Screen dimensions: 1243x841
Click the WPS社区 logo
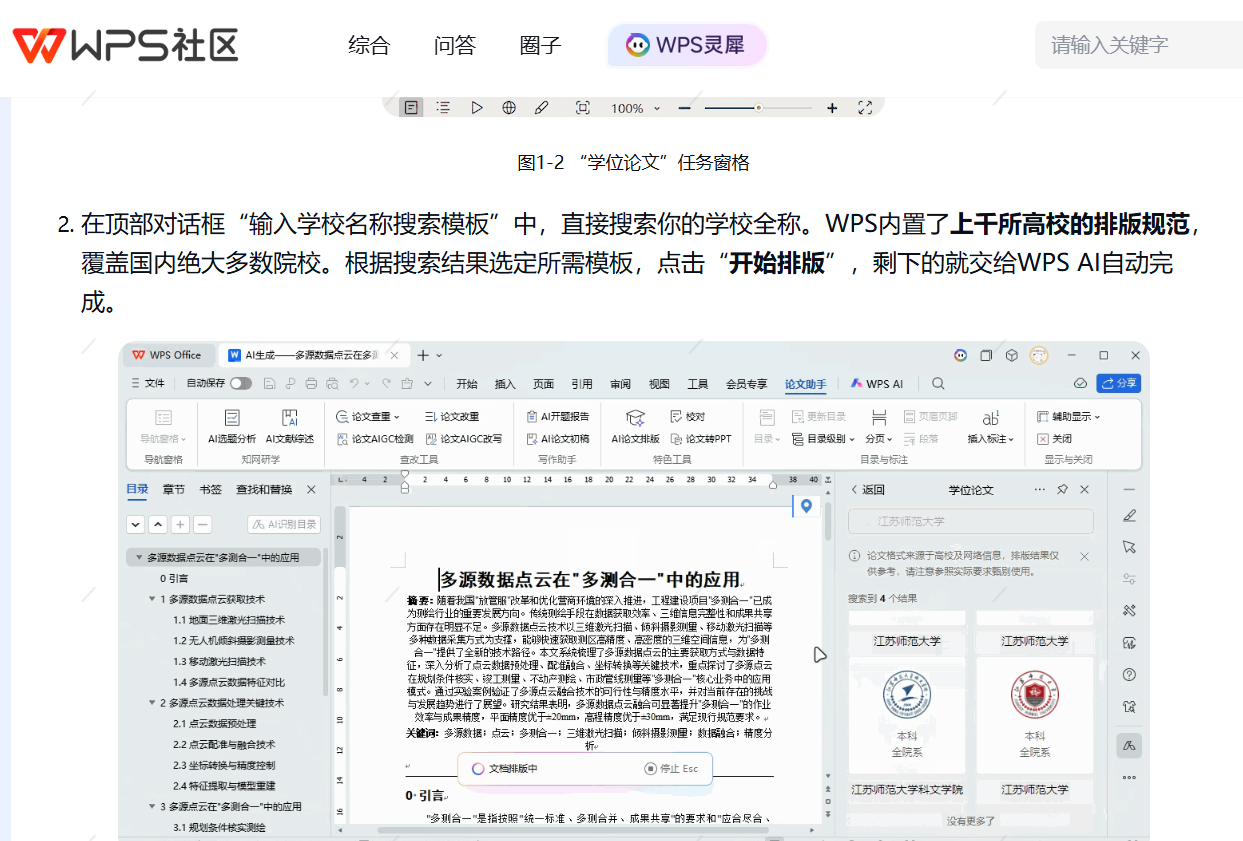pyautogui.click(x=125, y=45)
